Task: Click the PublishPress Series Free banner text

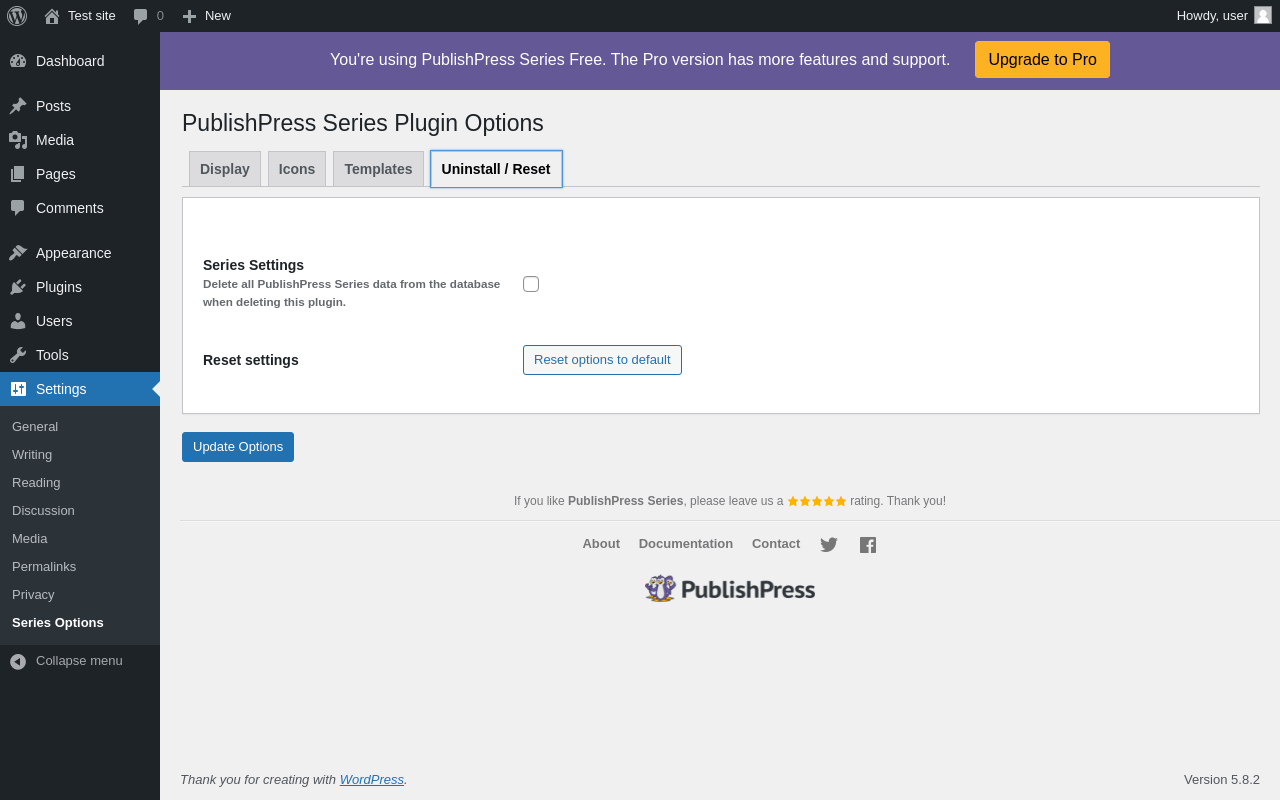Action: tap(640, 60)
